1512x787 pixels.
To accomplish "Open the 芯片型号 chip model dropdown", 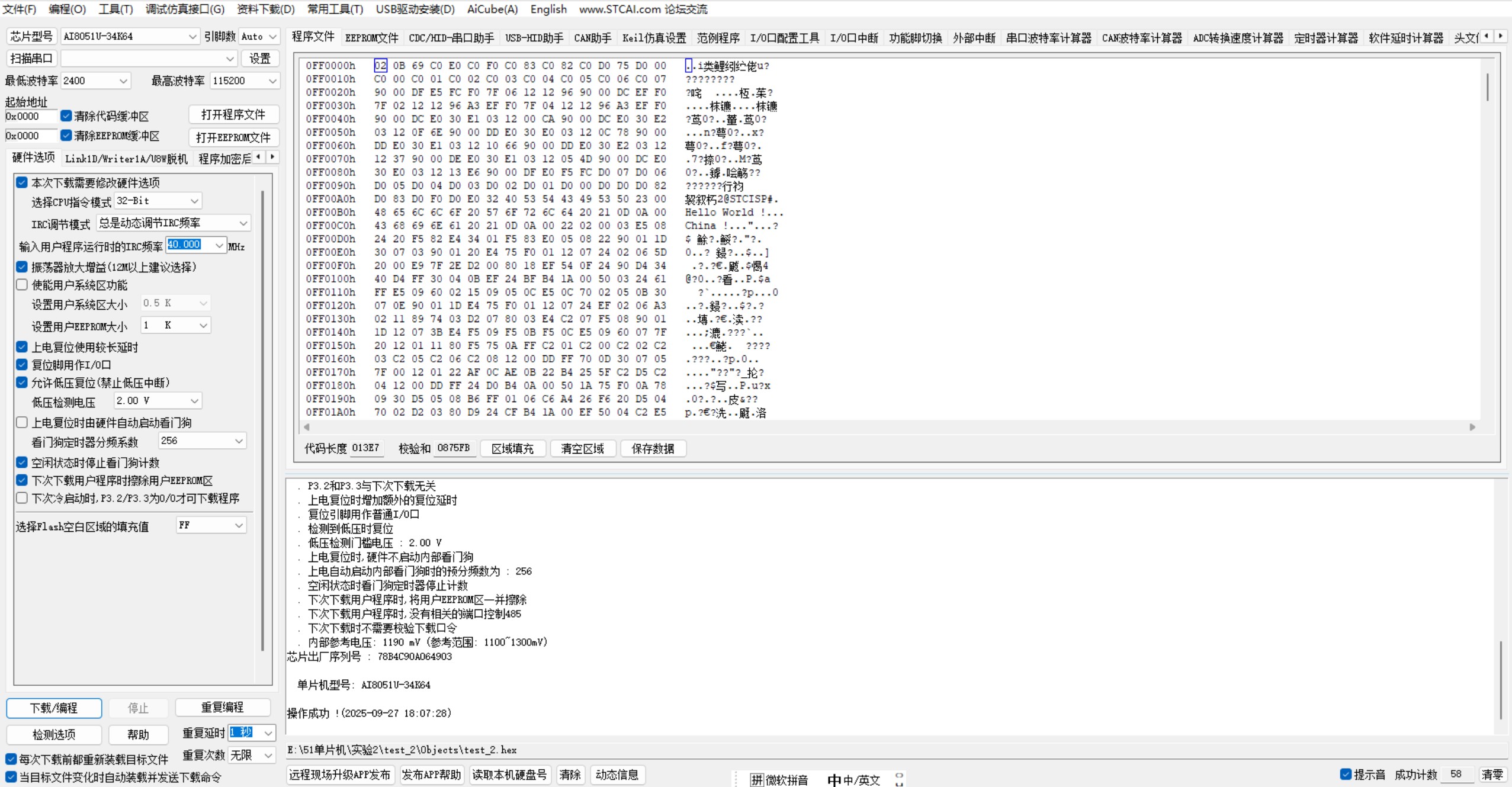I will pyautogui.click(x=192, y=37).
